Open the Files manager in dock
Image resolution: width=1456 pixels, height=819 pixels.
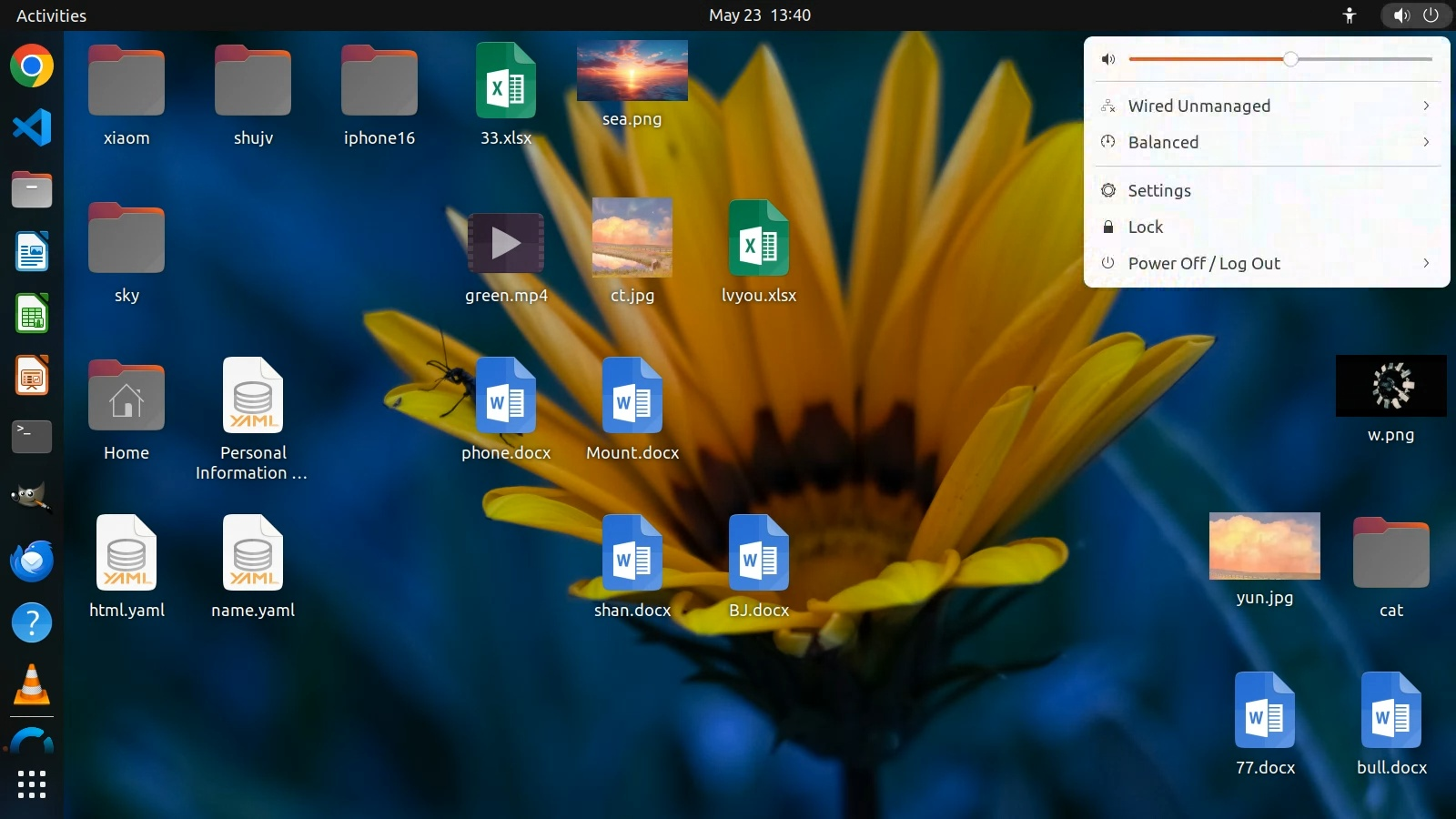point(32,189)
